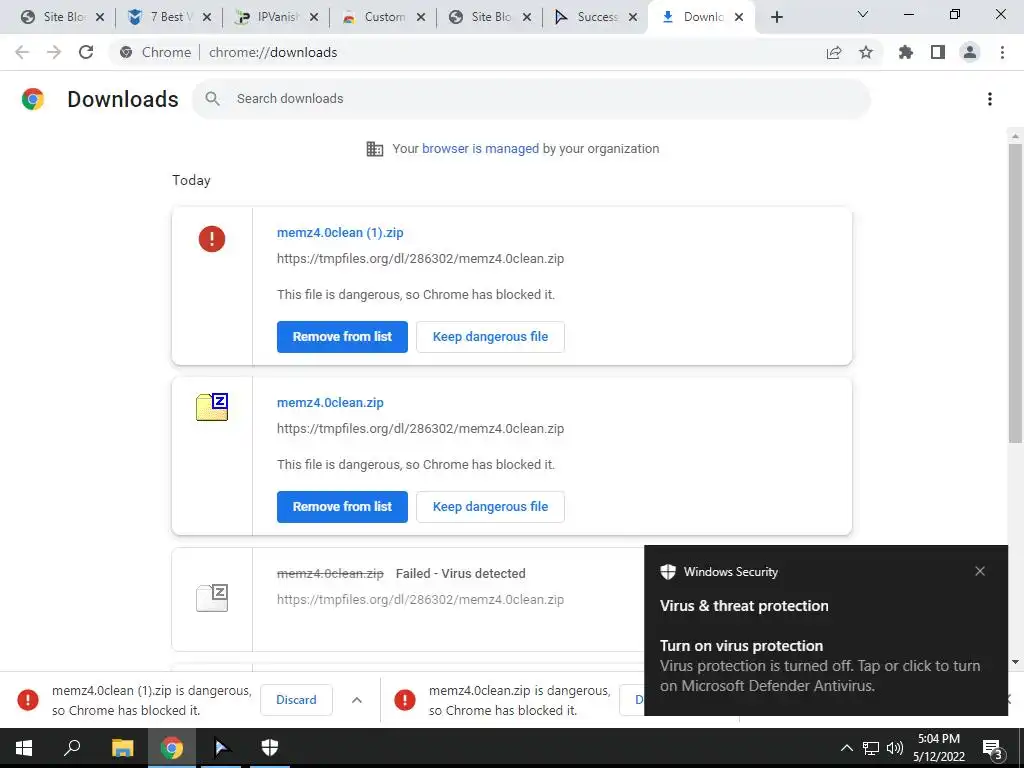
Task: Keep dangerous file memz4.0clean (1).zip
Action: [490, 337]
